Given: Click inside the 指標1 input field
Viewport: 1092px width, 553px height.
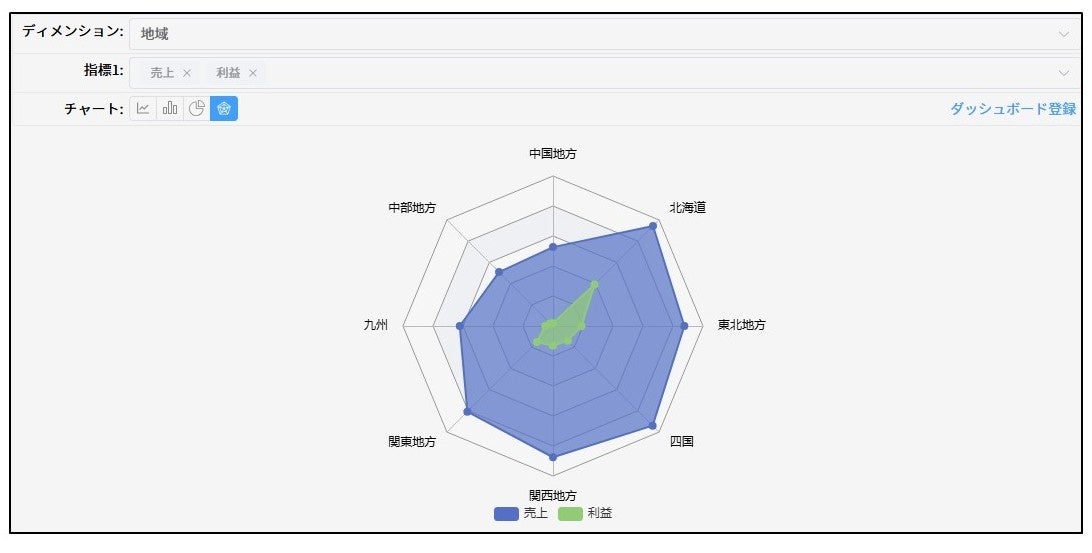Looking at the screenshot, I should 650,73.
